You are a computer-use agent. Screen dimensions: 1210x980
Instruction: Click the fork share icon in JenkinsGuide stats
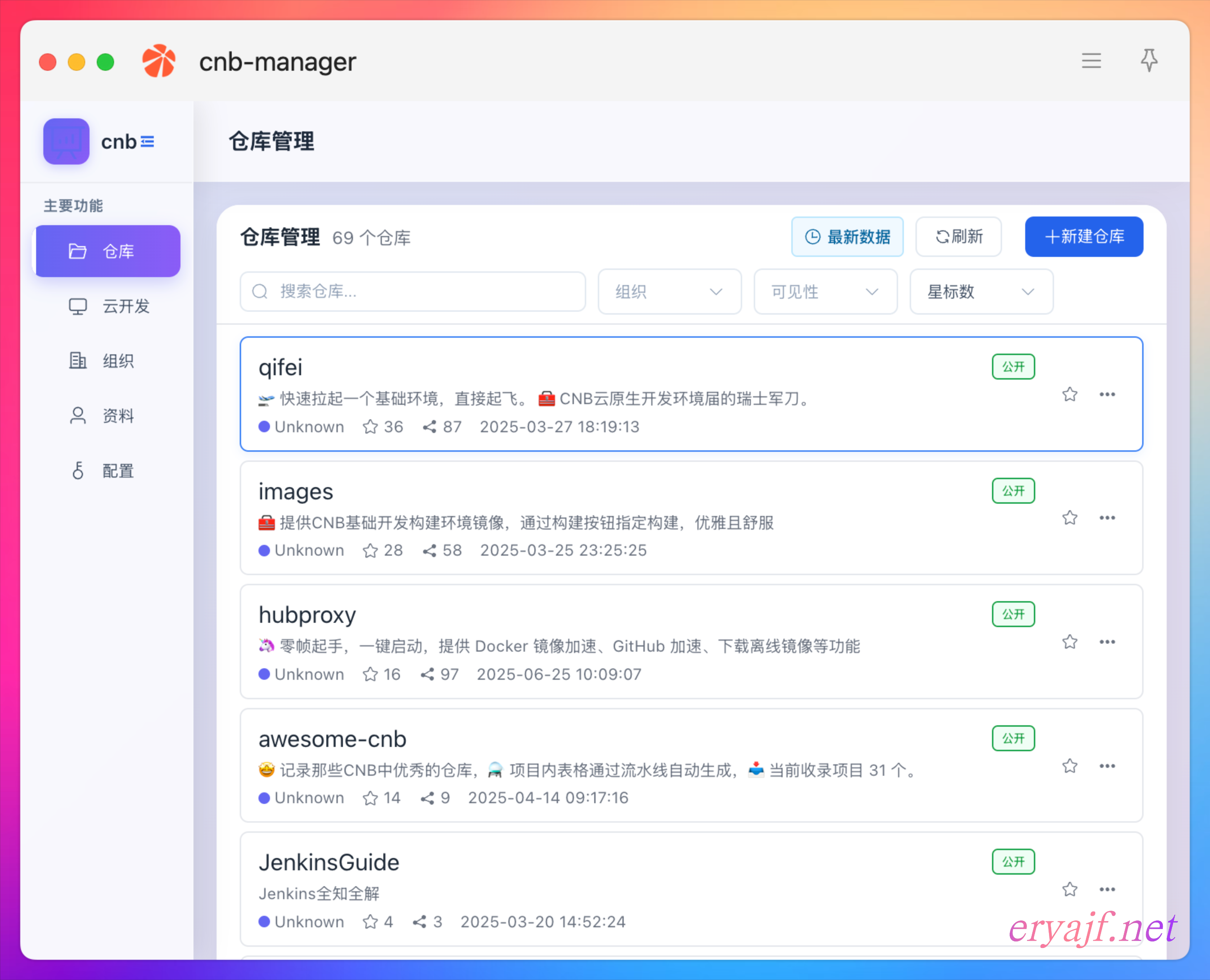coord(419,922)
